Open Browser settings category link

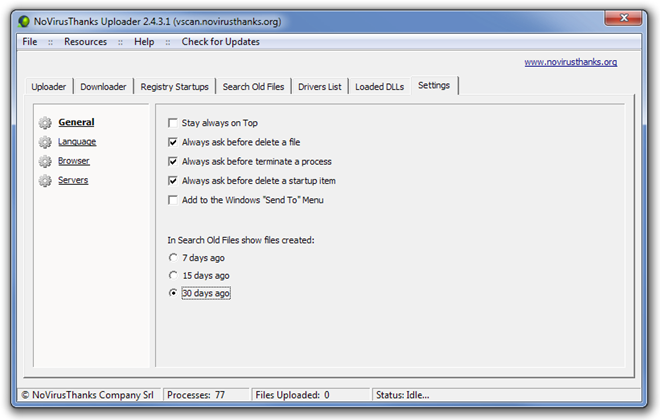74,161
